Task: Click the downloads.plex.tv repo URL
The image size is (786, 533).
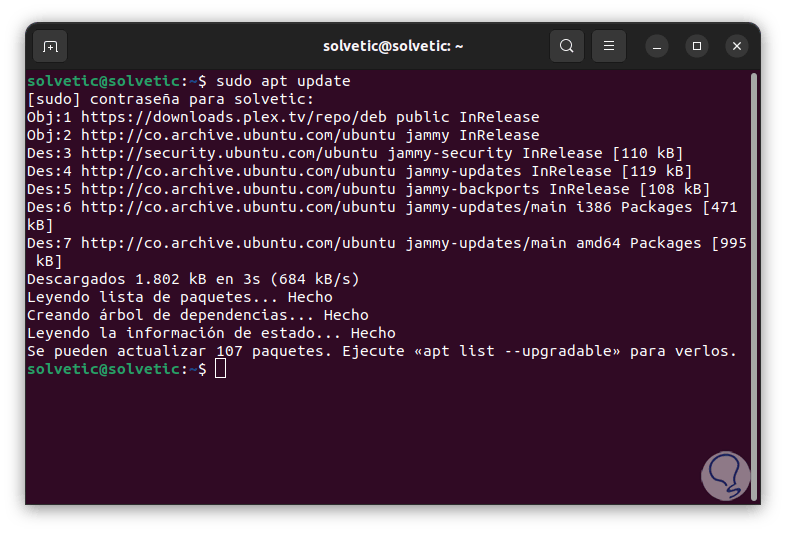Action: tap(234, 117)
